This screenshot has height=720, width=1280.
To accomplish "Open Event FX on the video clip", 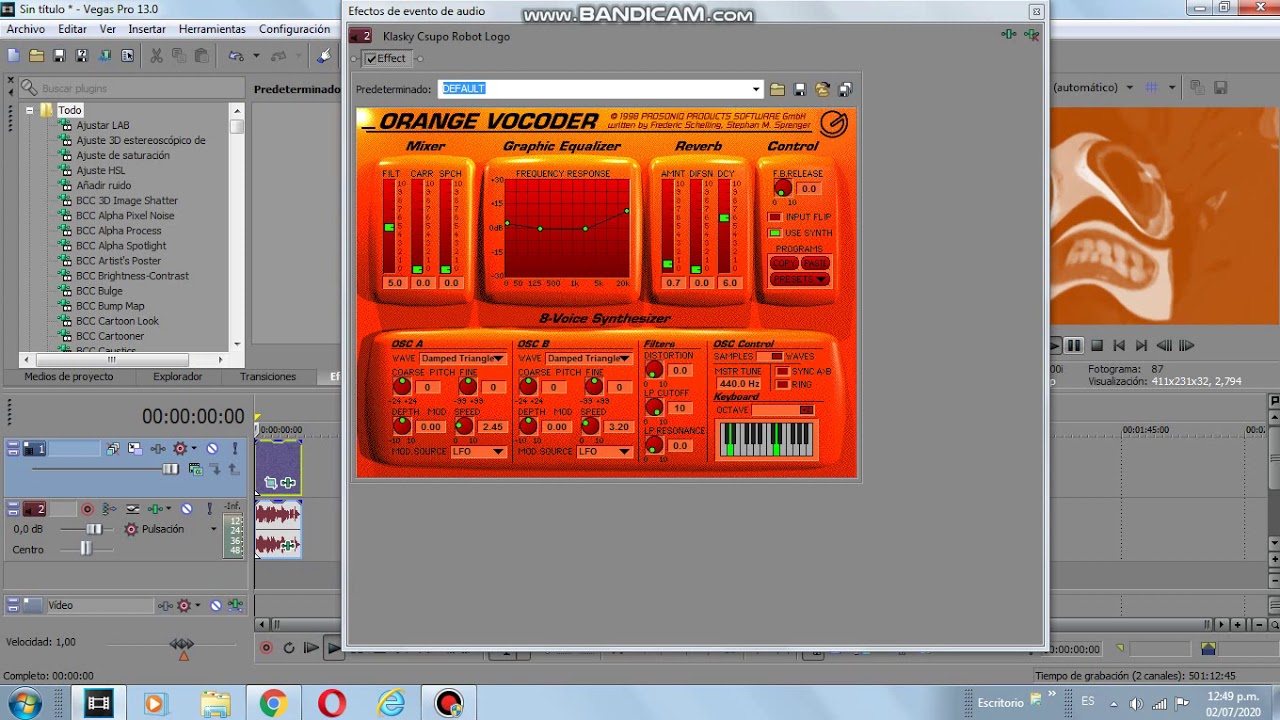I will pyautogui.click(x=288, y=483).
